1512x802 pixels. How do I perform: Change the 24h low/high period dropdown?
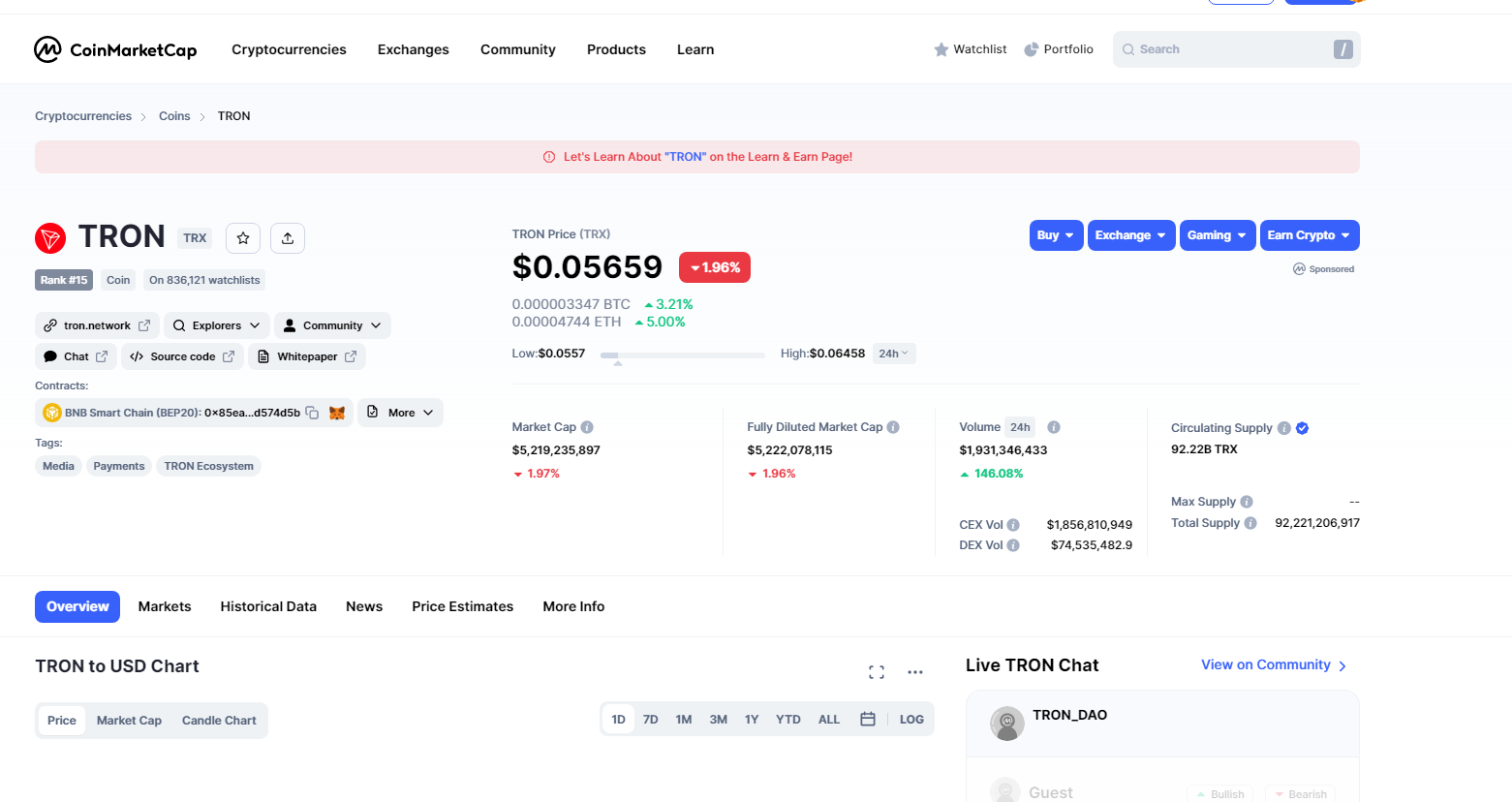[894, 354]
